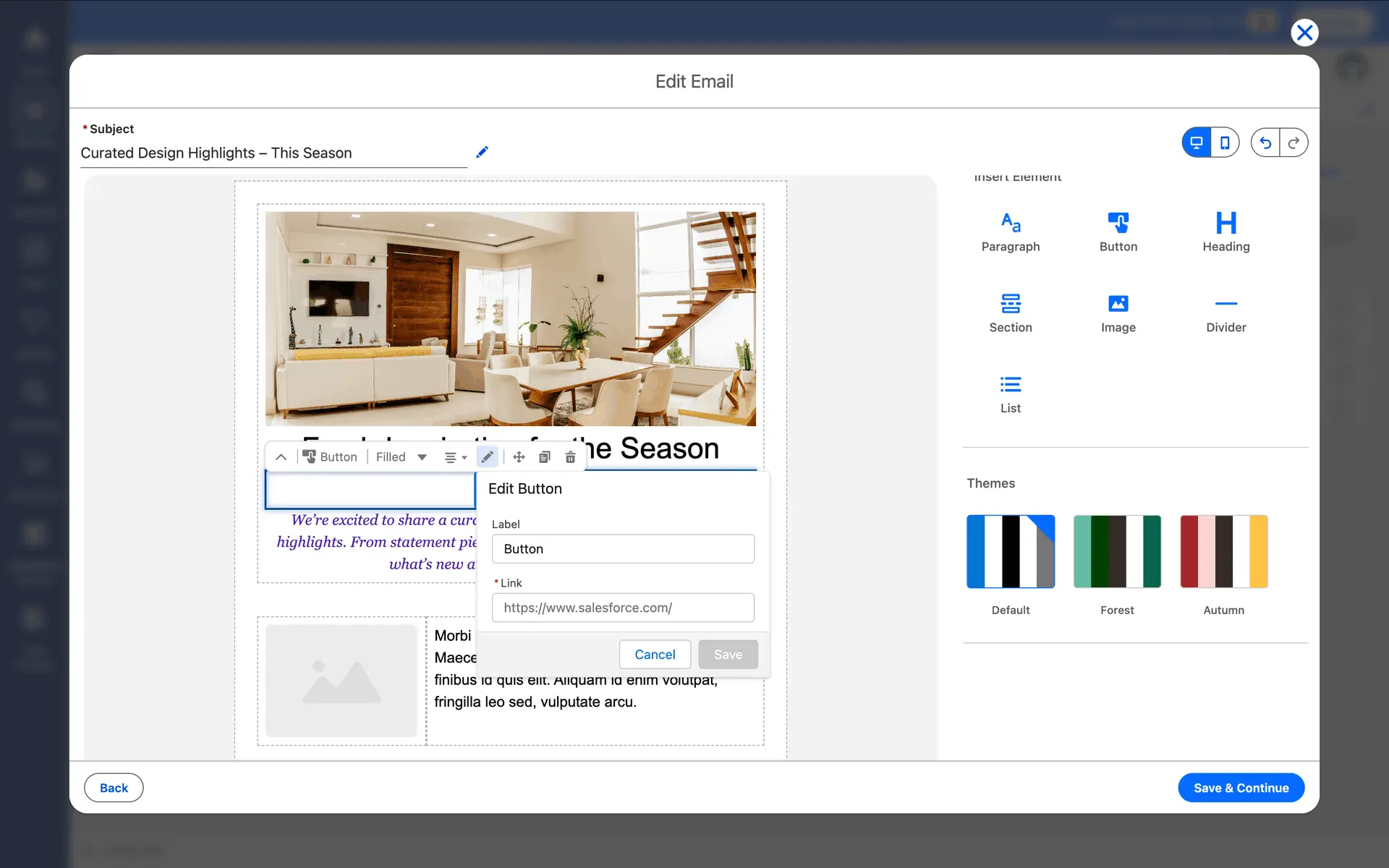
Task: Switch to mobile preview mode
Action: pyautogui.click(x=1225, y=142)
